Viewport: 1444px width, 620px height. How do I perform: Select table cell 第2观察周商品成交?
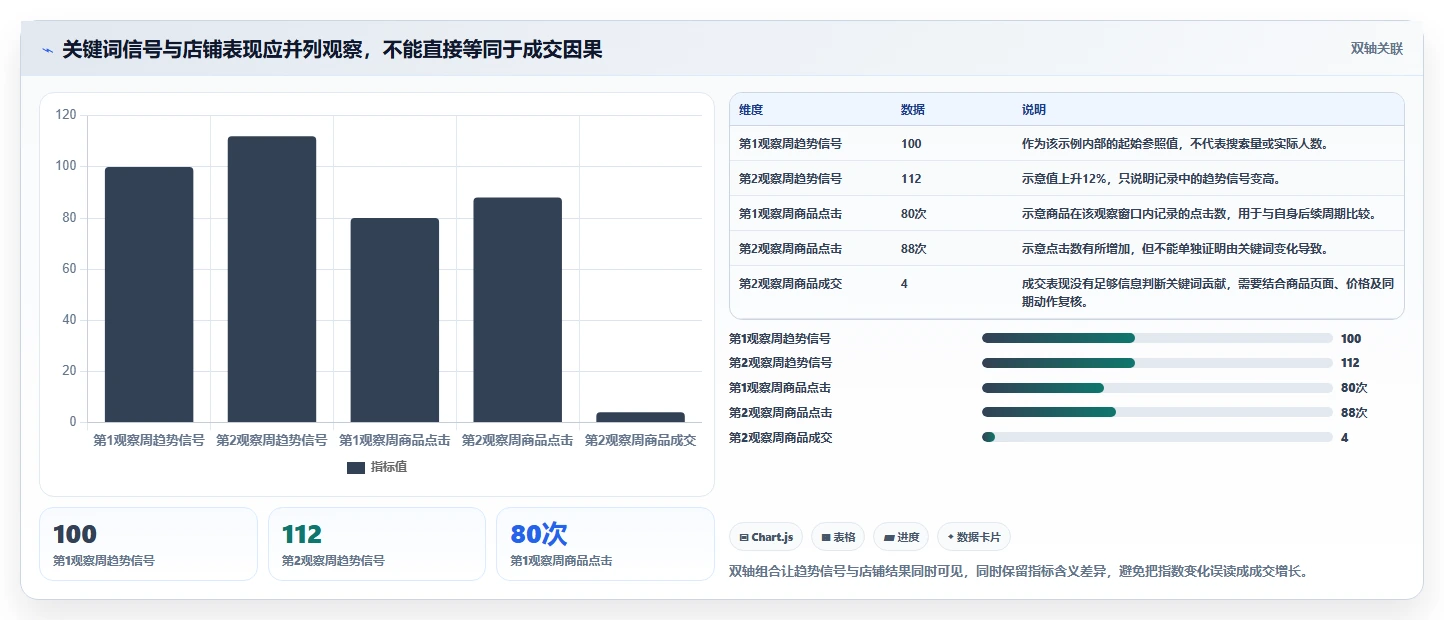point(790,284)
